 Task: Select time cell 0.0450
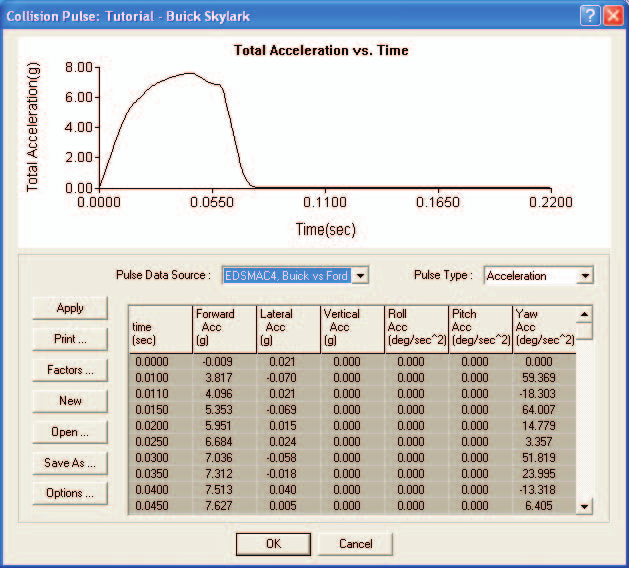(160, 506)
